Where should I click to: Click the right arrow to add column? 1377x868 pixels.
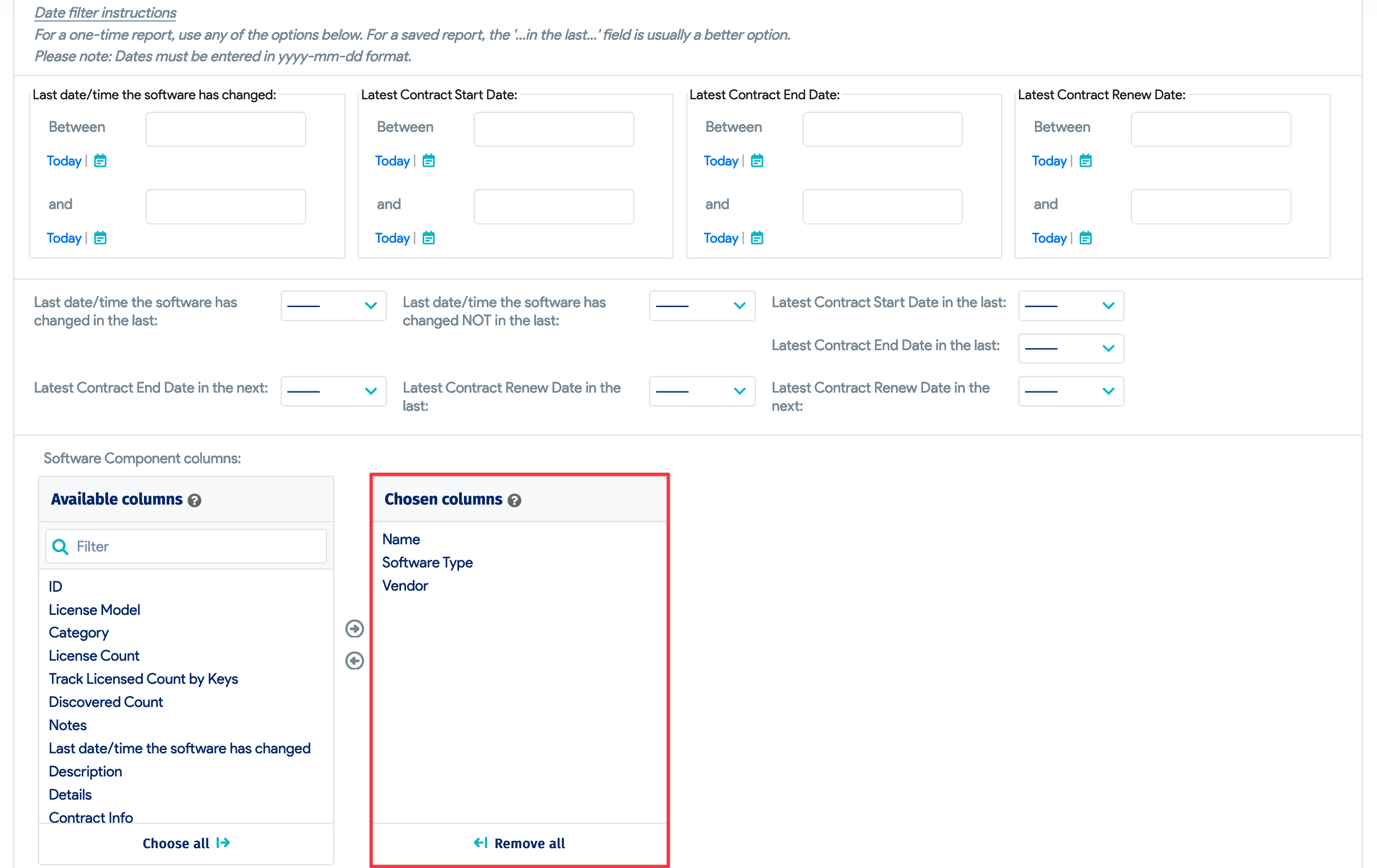pos(355,629)
